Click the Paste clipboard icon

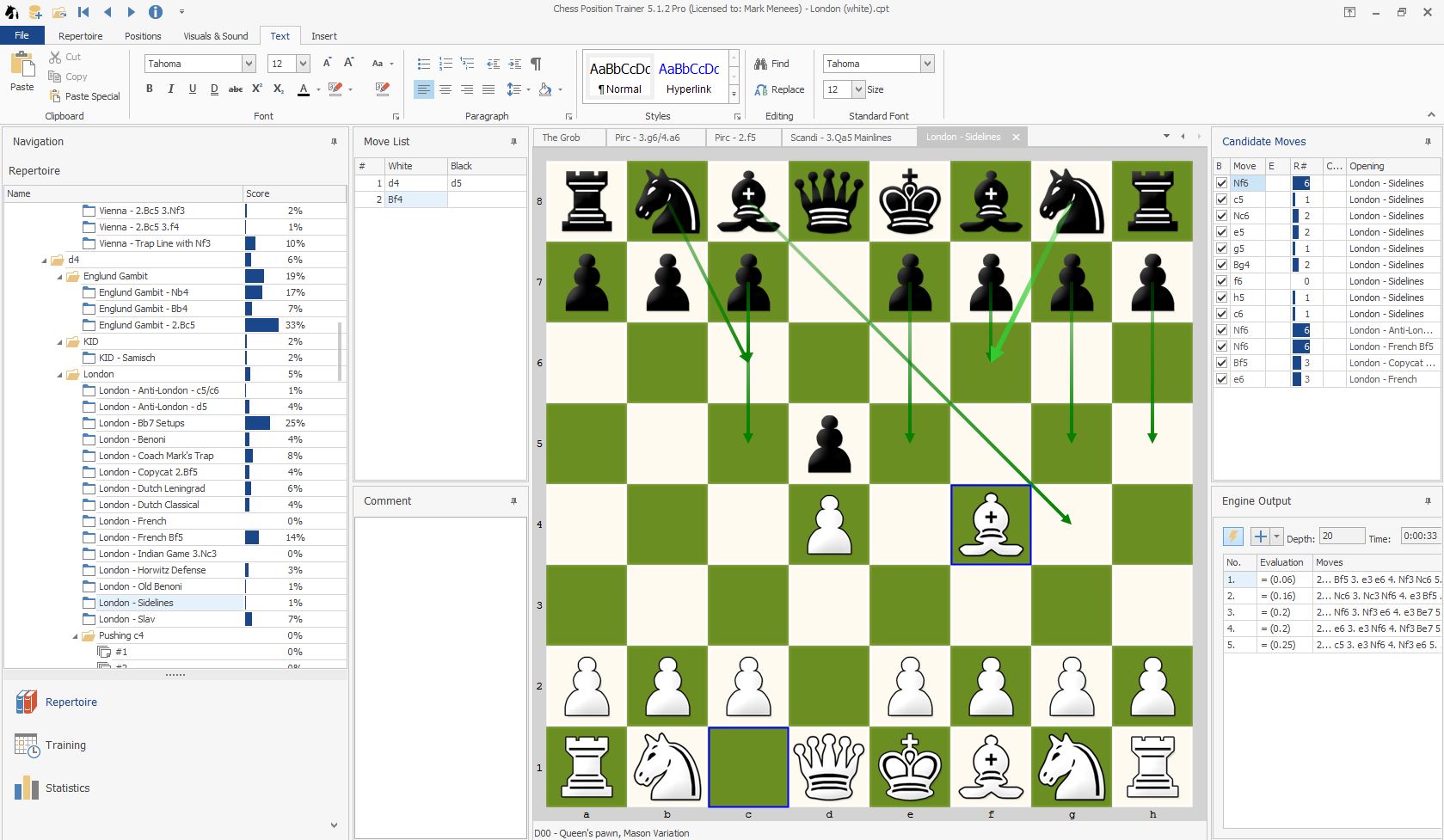tap(22, 71)
